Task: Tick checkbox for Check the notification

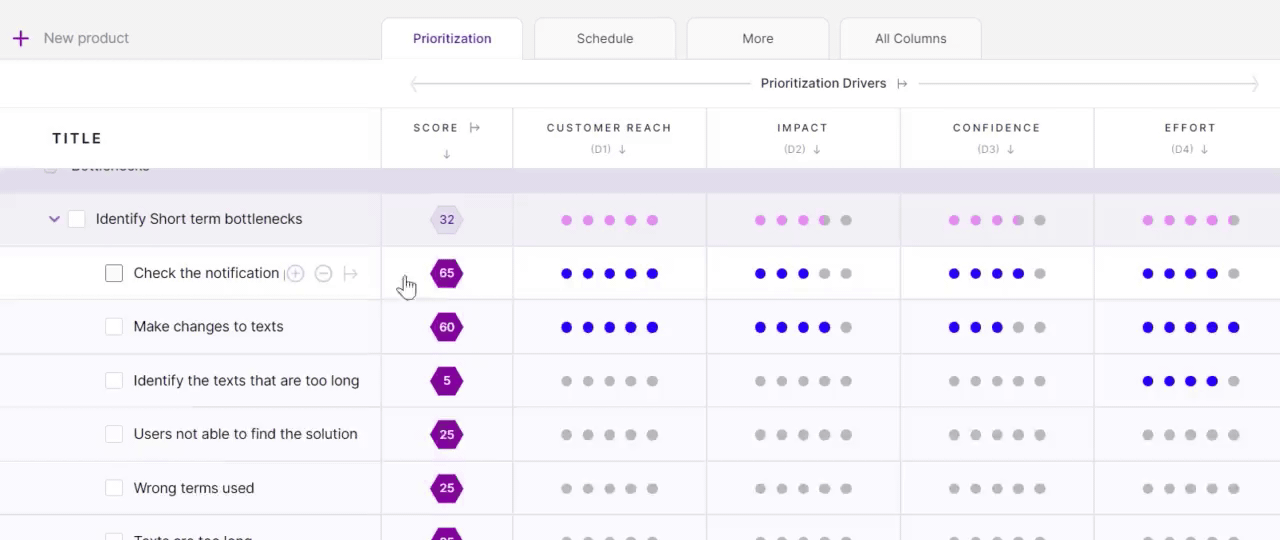Action: tap(114, 273)
